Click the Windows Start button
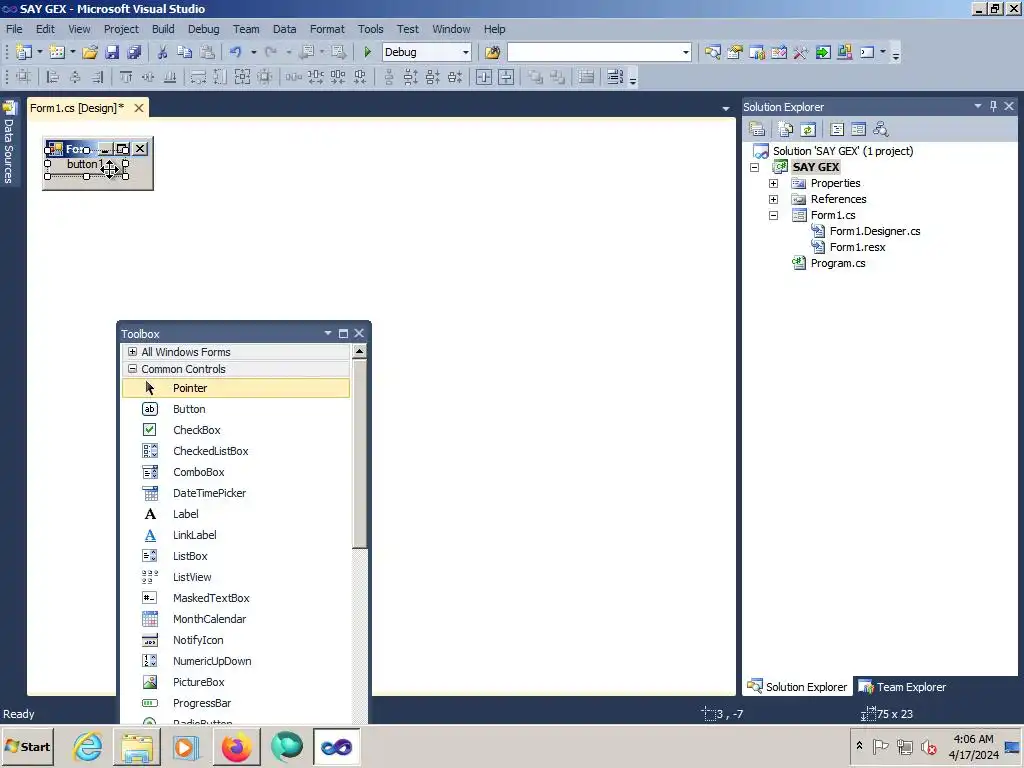The width and height of the screenshot is (1024, 768). click(x=27, y=746)
